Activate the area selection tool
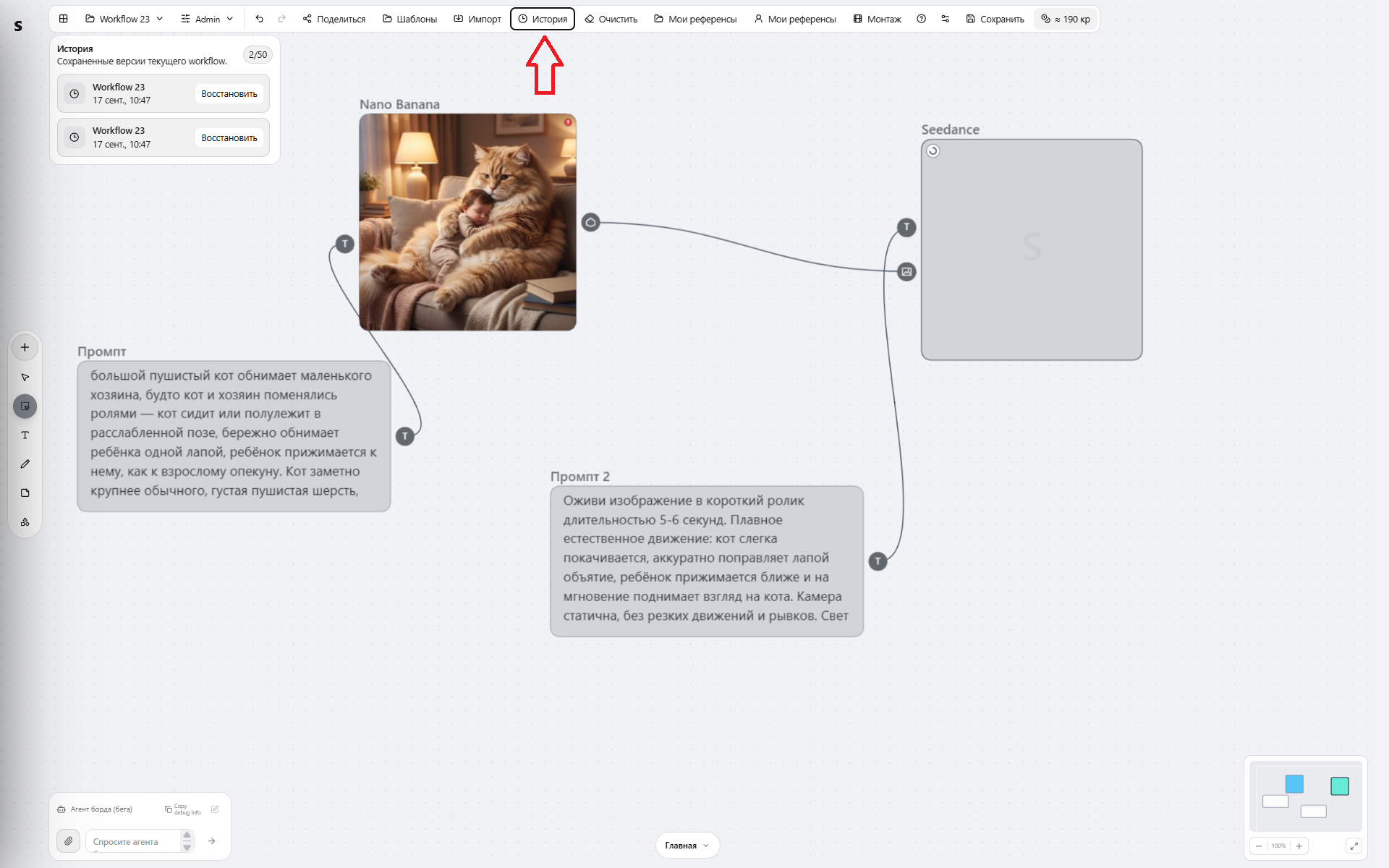The width and height of the screenshot is (1389, 868). [25, 407]
